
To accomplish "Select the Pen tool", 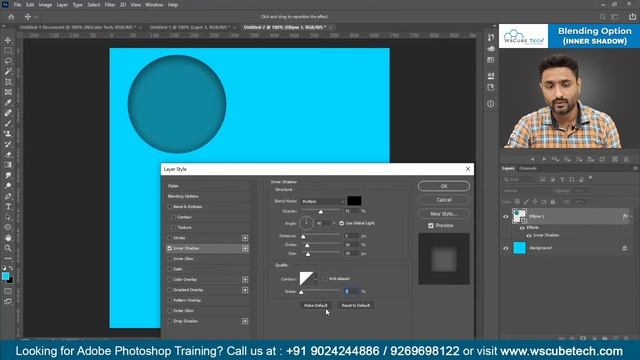I will [8, 196].
